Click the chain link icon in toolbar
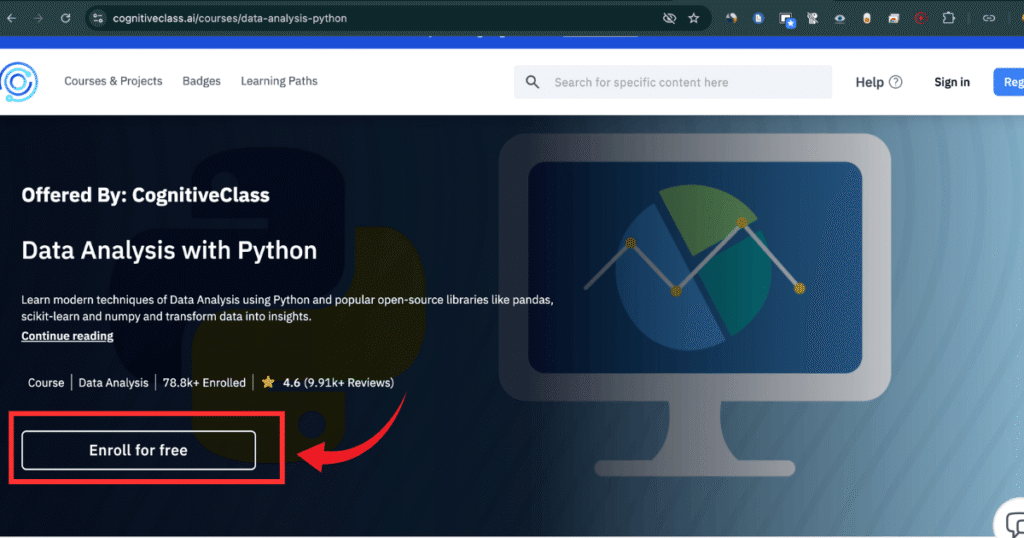The width and height of the screenshot is (1024, 538). click(x=989, y=18)
